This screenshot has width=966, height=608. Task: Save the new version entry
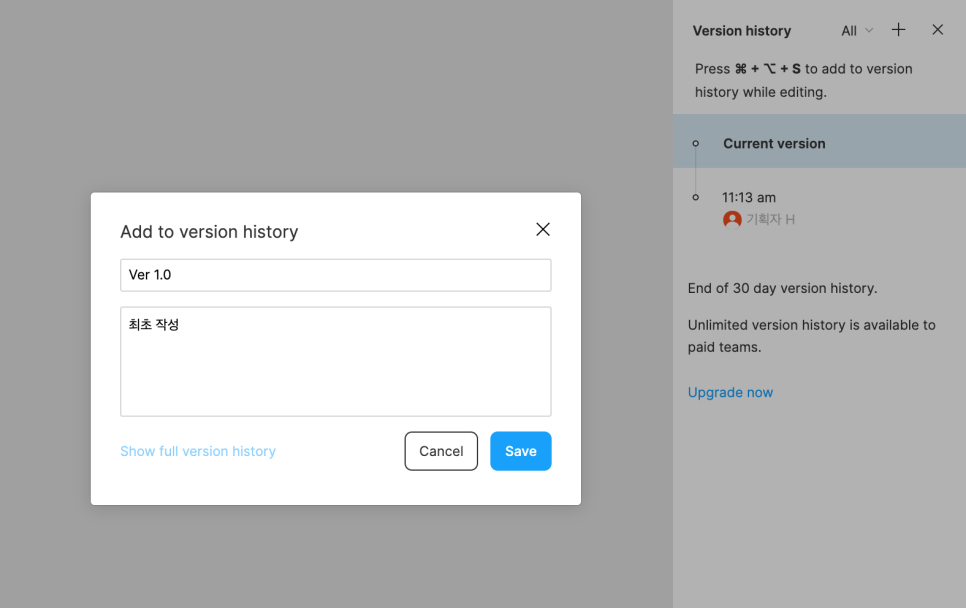pyautogui.click(x=520, y=451)
